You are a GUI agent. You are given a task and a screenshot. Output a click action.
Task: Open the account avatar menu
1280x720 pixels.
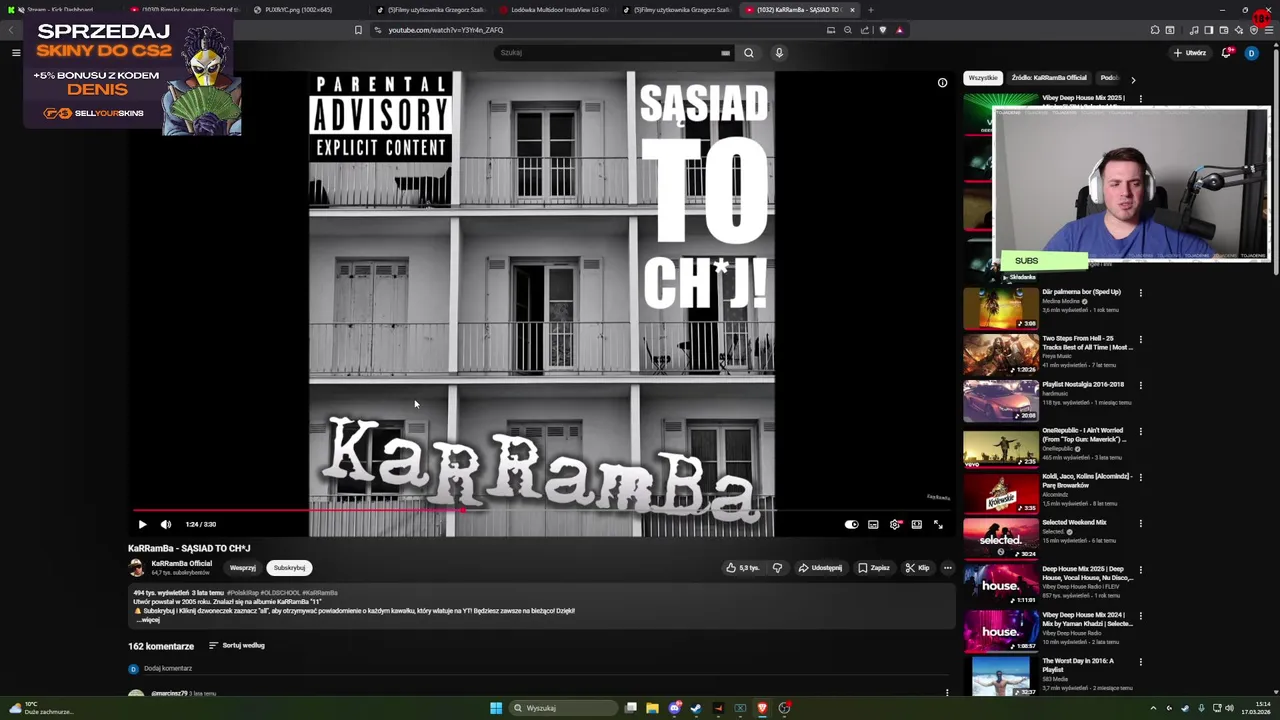[x=1251, y=53]
